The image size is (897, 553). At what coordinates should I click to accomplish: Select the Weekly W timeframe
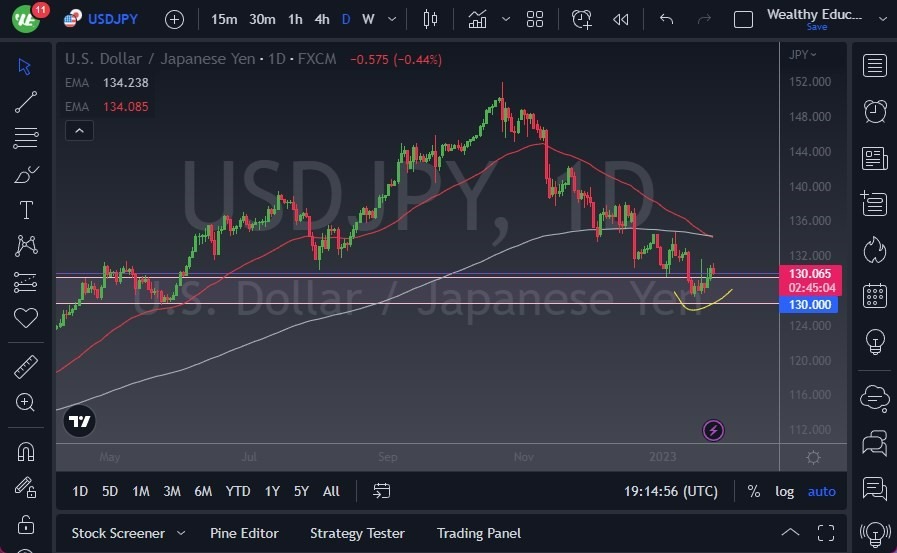pos(368,19)
